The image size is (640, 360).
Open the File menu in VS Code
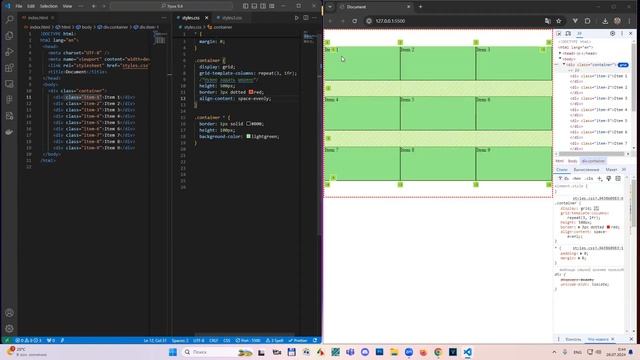19,6
